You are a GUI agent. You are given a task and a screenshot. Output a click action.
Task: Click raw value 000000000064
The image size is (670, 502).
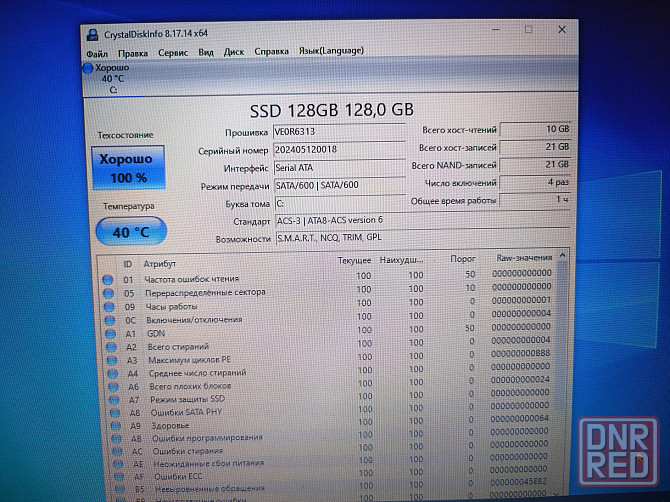tap(519, 418)
